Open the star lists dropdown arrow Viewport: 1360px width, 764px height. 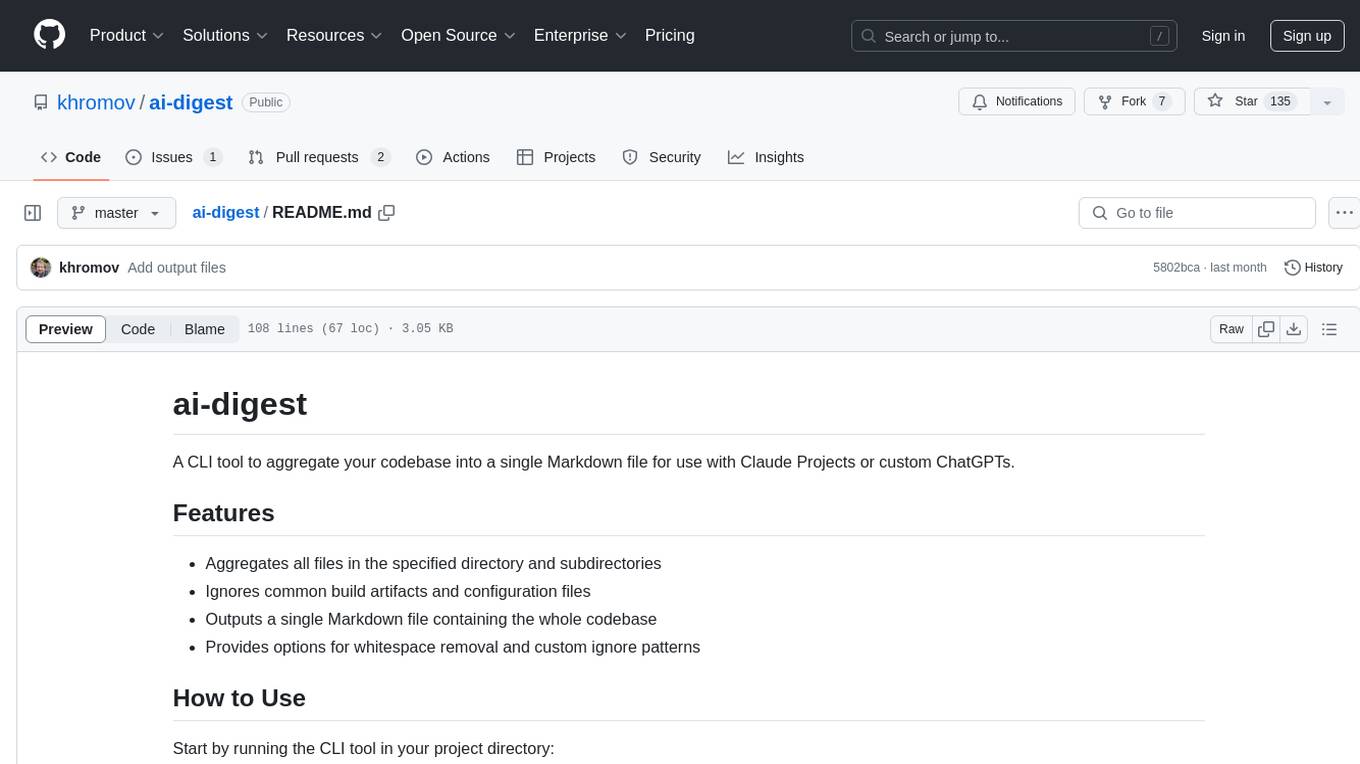point(1327,102)
